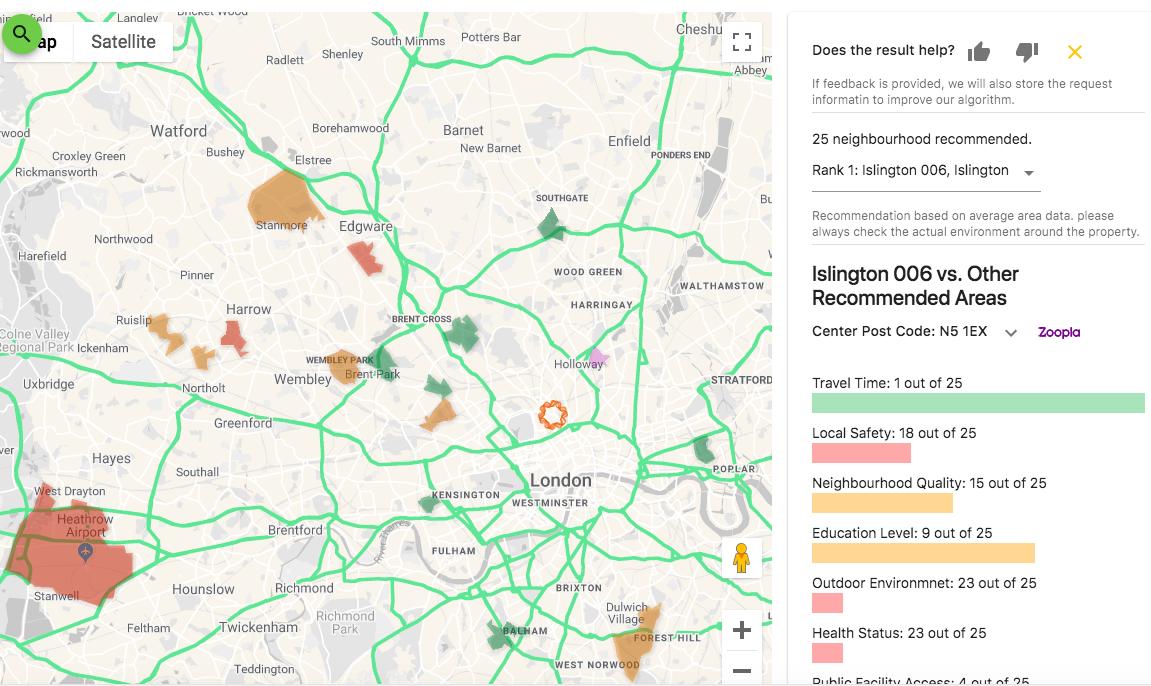
Task: Collapse the recommendation details chevron
Action: [x=1028, y=171]
